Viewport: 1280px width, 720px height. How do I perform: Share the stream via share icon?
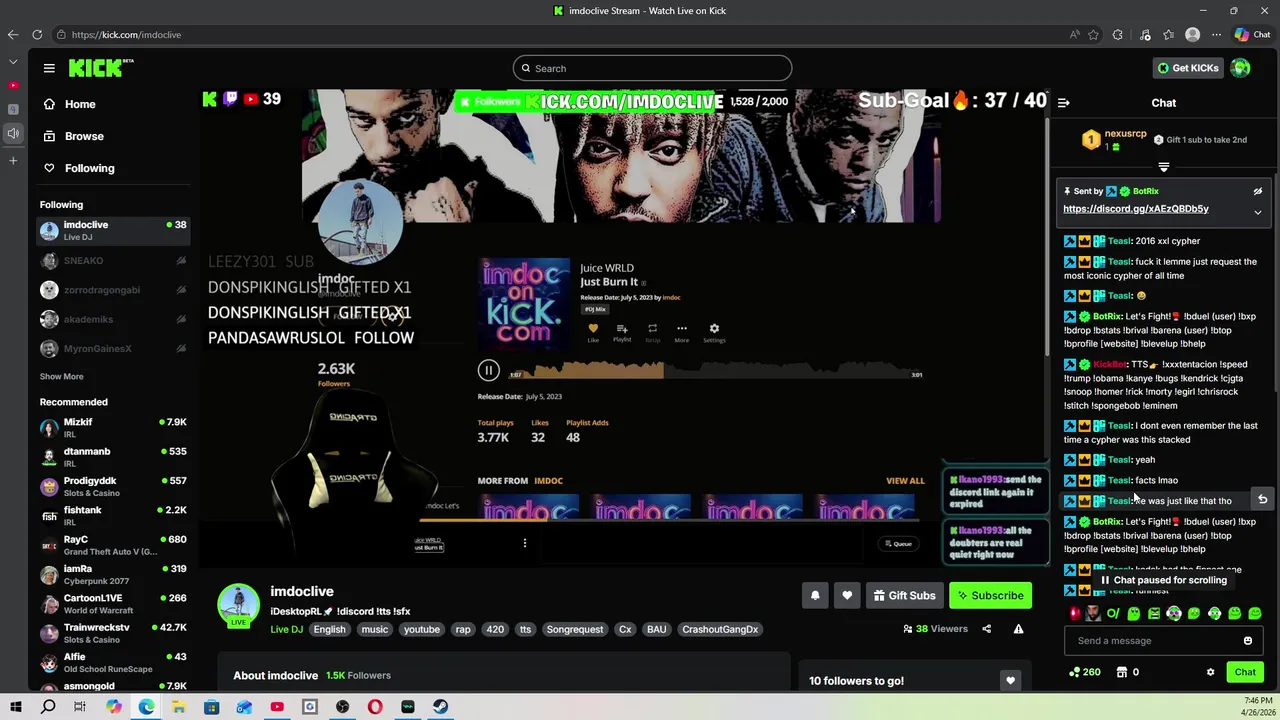[x=986, y=629]
